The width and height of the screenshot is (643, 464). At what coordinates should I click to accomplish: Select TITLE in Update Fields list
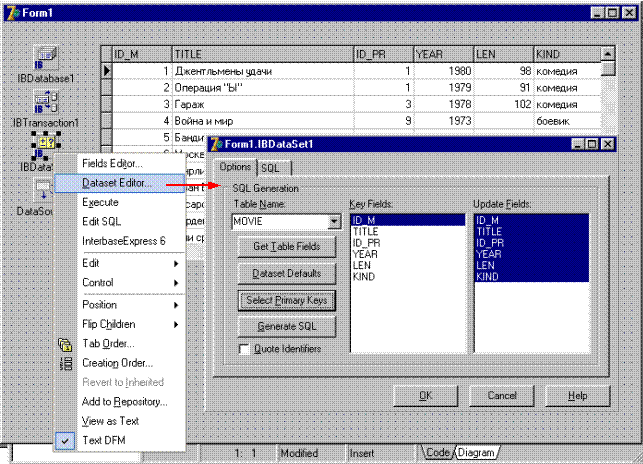pyautogui.click(x=531, y=231)
